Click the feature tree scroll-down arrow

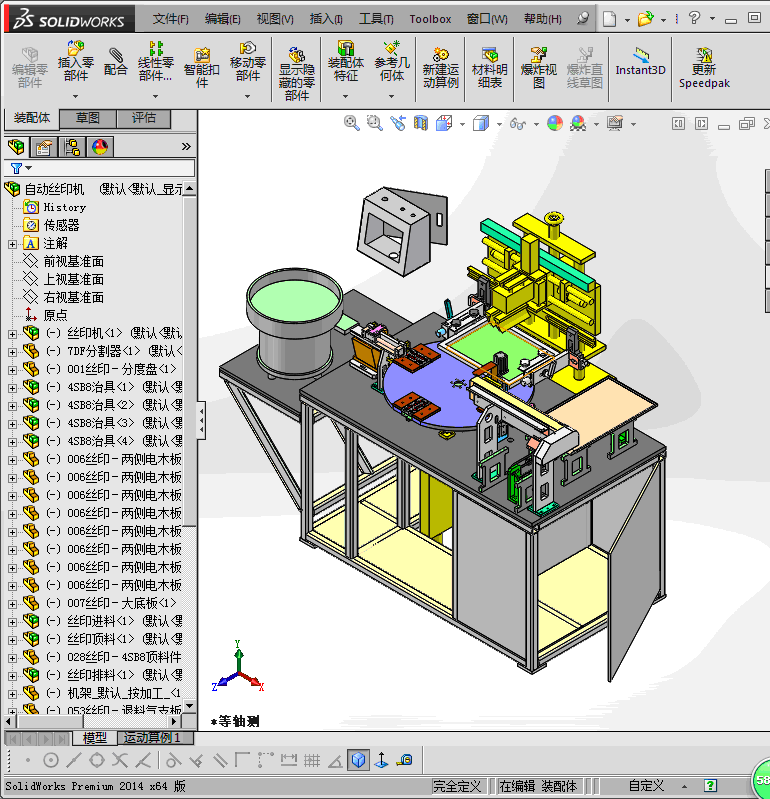pyautogui.click(x=190, y=706)
